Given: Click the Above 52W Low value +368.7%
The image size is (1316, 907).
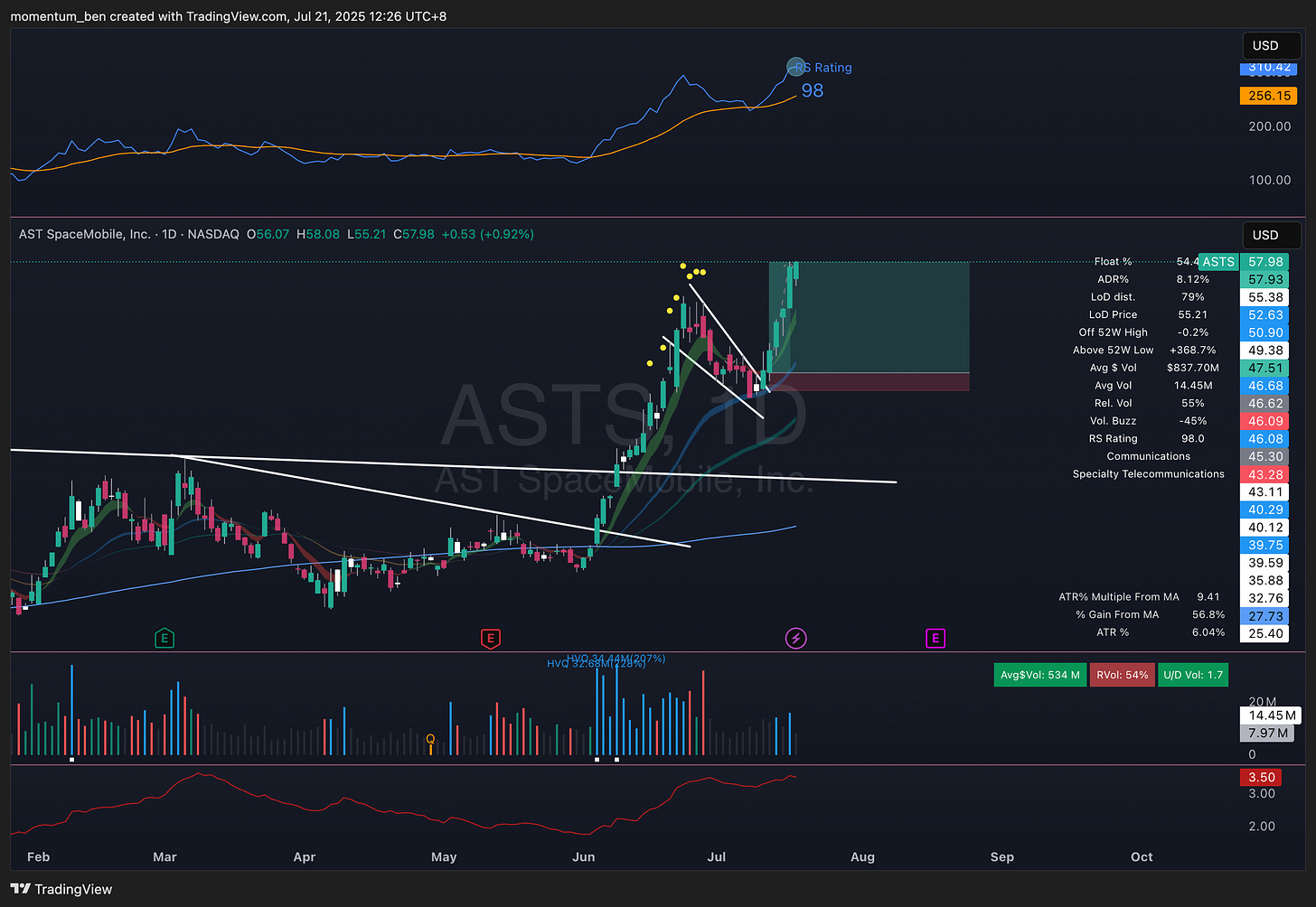Looking at the screenshot, I should click(x=1193, y=351).
